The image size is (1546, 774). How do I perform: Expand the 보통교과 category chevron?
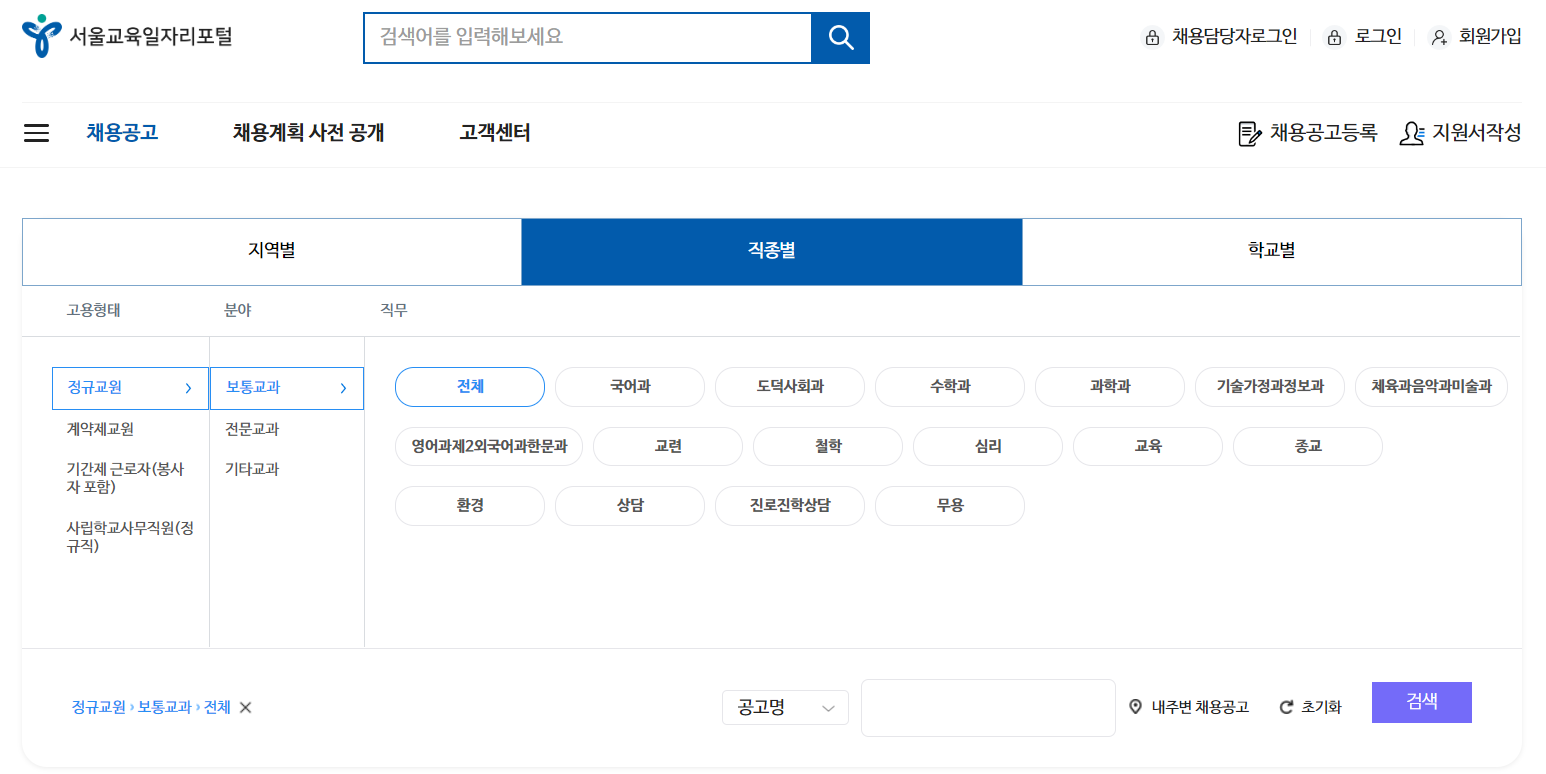(345, 388)
